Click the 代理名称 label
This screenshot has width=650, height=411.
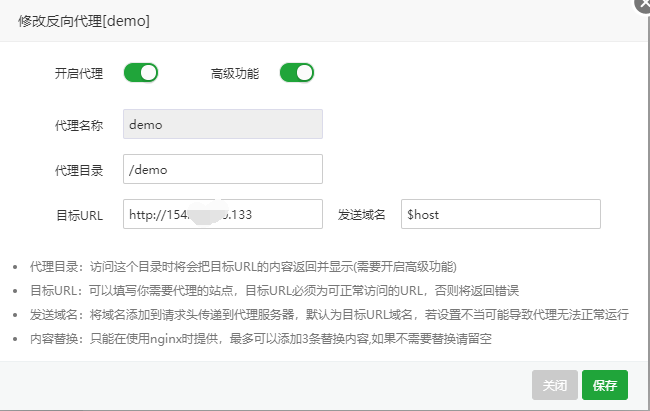coord(79,125)
